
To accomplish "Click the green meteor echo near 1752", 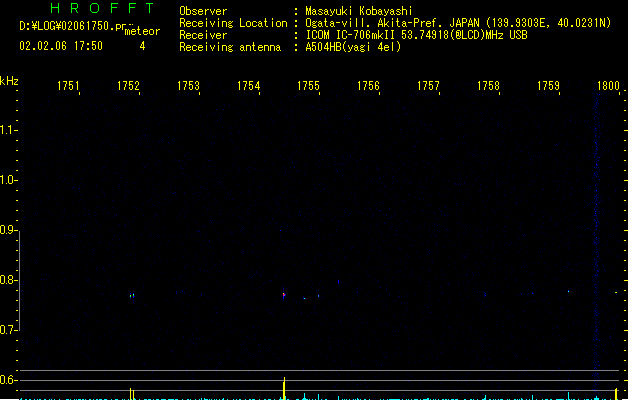I will [132, 296].
